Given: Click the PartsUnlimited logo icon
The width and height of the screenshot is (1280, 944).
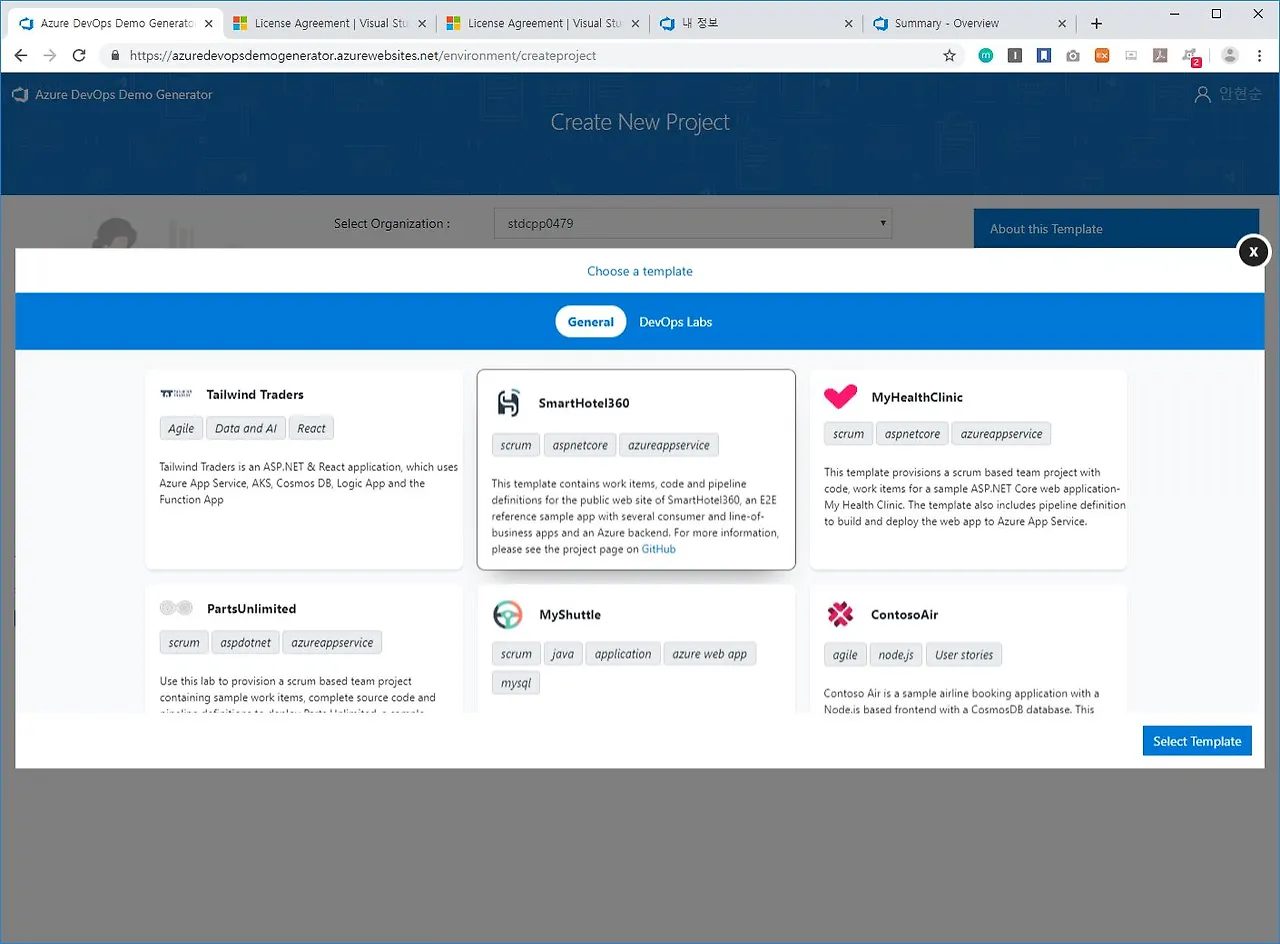Looking at the screenshot, I should (176, 608).
